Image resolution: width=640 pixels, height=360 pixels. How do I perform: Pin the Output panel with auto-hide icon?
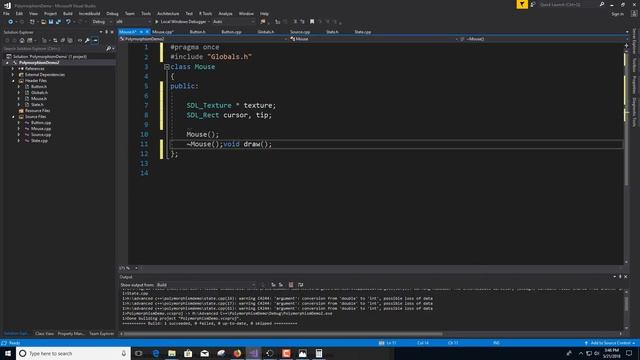(x=620, y=277)
